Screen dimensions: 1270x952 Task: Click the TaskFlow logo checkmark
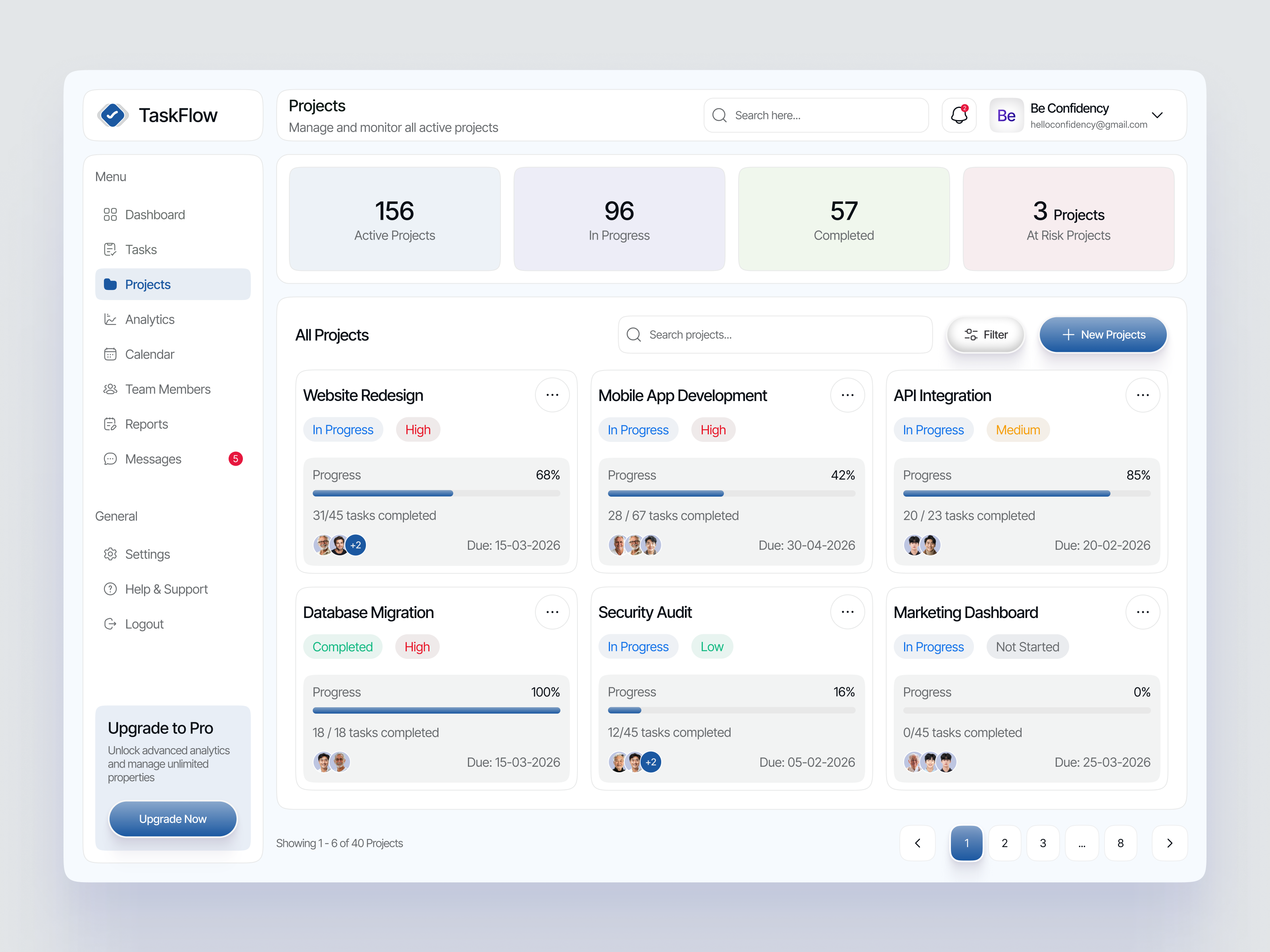(x=113, y=115)
